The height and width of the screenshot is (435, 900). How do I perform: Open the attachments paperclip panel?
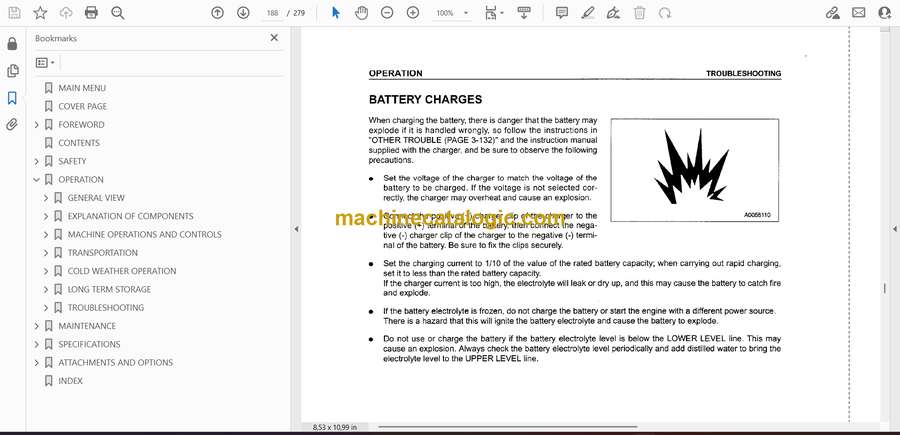coord(12,125)
